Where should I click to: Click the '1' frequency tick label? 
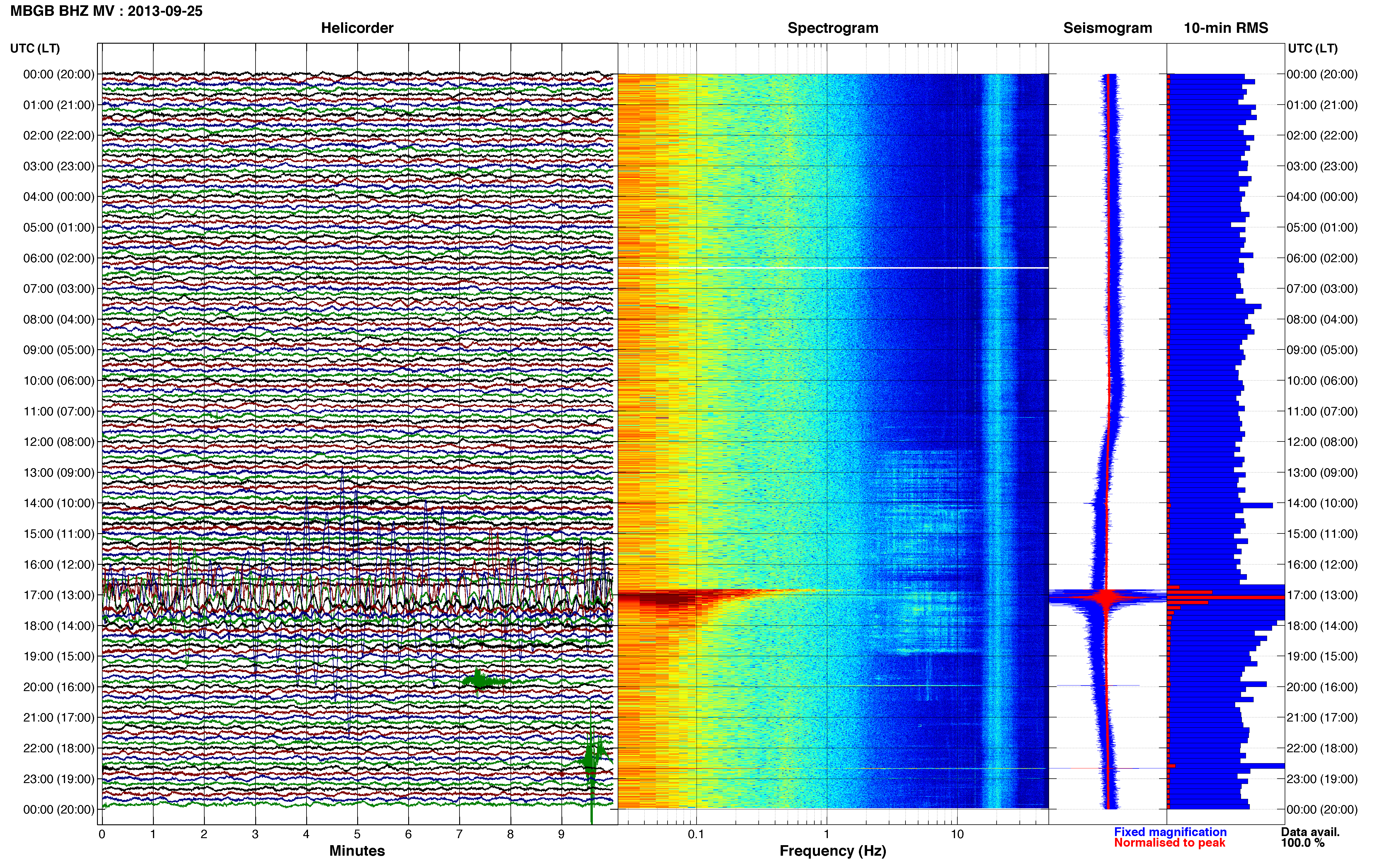827,834
